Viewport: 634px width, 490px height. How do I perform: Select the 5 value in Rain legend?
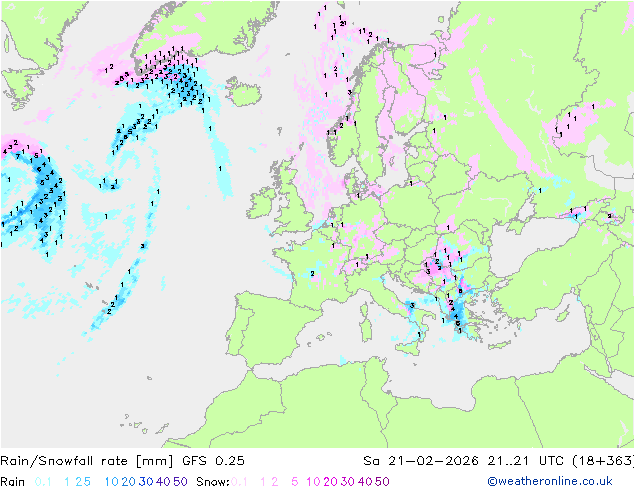(87, 482)
